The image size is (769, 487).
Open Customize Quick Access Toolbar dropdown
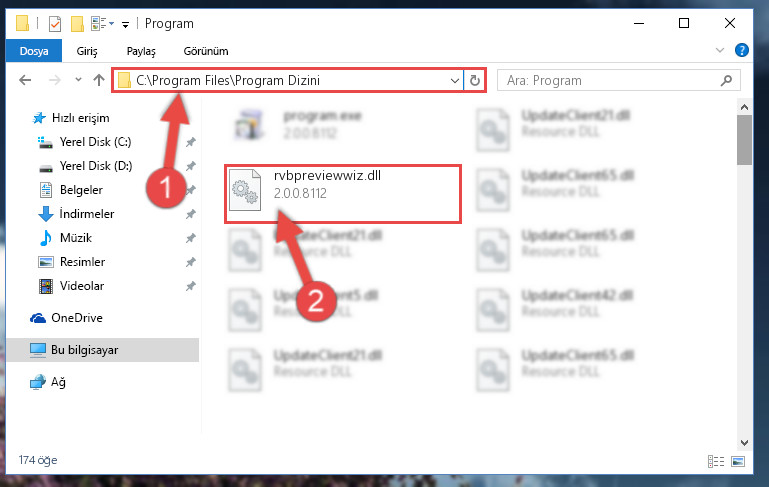point(126,25)
